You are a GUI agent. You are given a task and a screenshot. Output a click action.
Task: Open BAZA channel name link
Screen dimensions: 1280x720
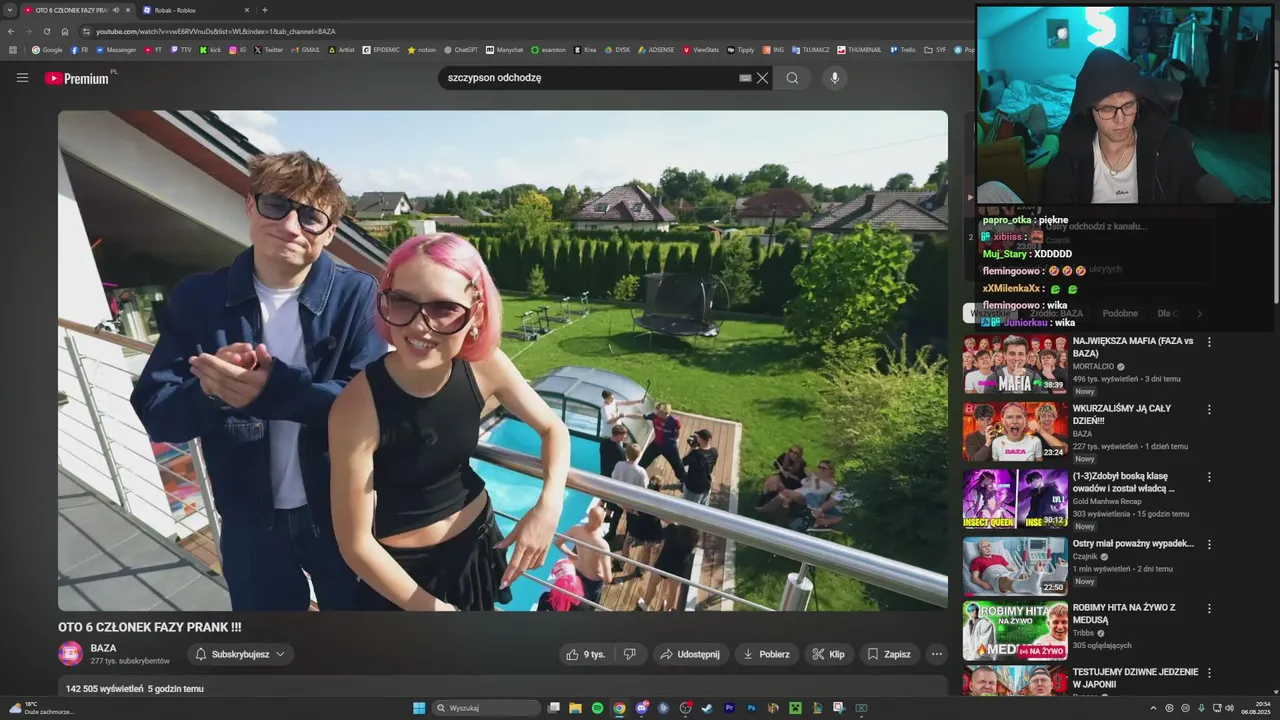tap(103, 648)
